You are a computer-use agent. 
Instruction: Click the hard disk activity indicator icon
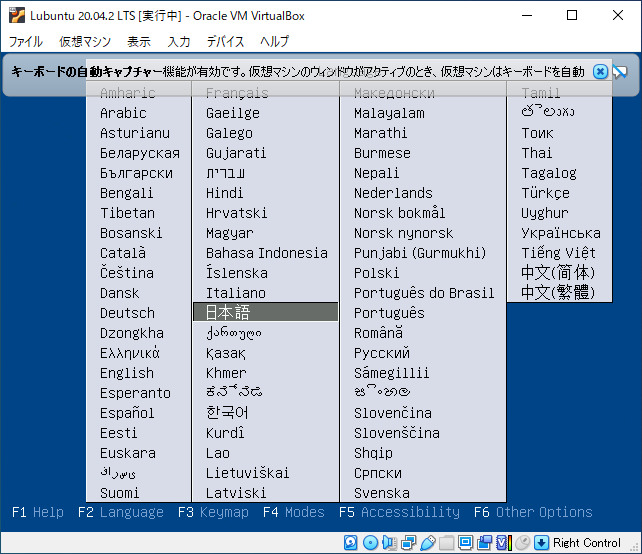350,543
